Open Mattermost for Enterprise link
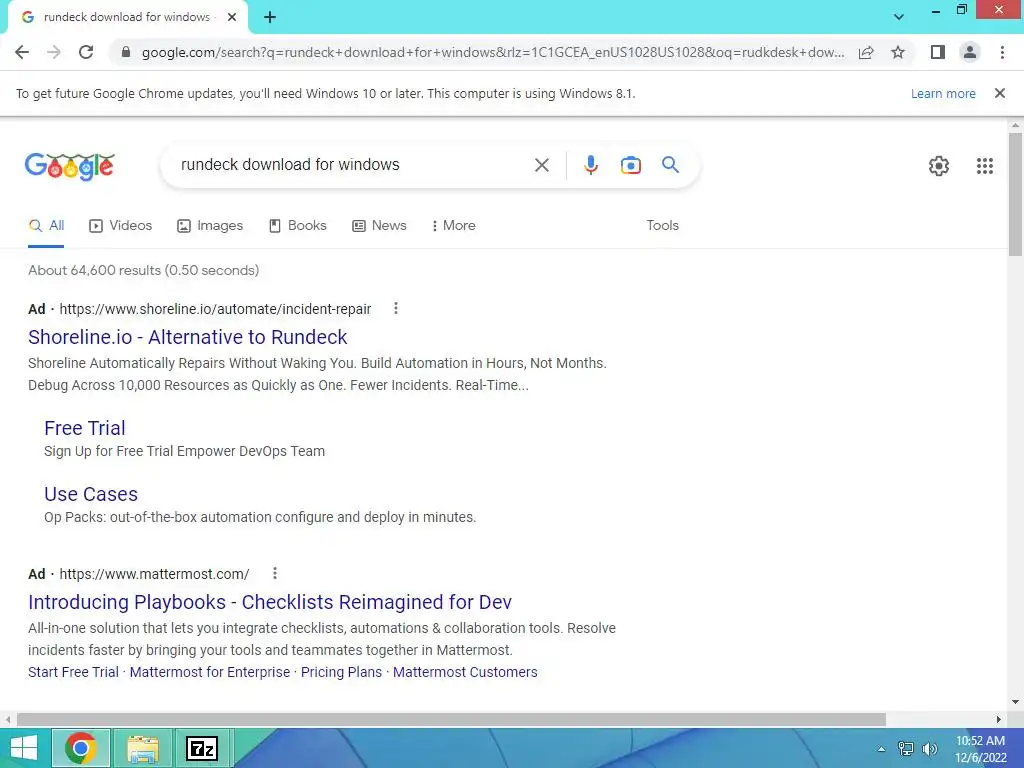The height and width of the screenshot is (768, 1024). pyautogui.click(x=210, y=672)
